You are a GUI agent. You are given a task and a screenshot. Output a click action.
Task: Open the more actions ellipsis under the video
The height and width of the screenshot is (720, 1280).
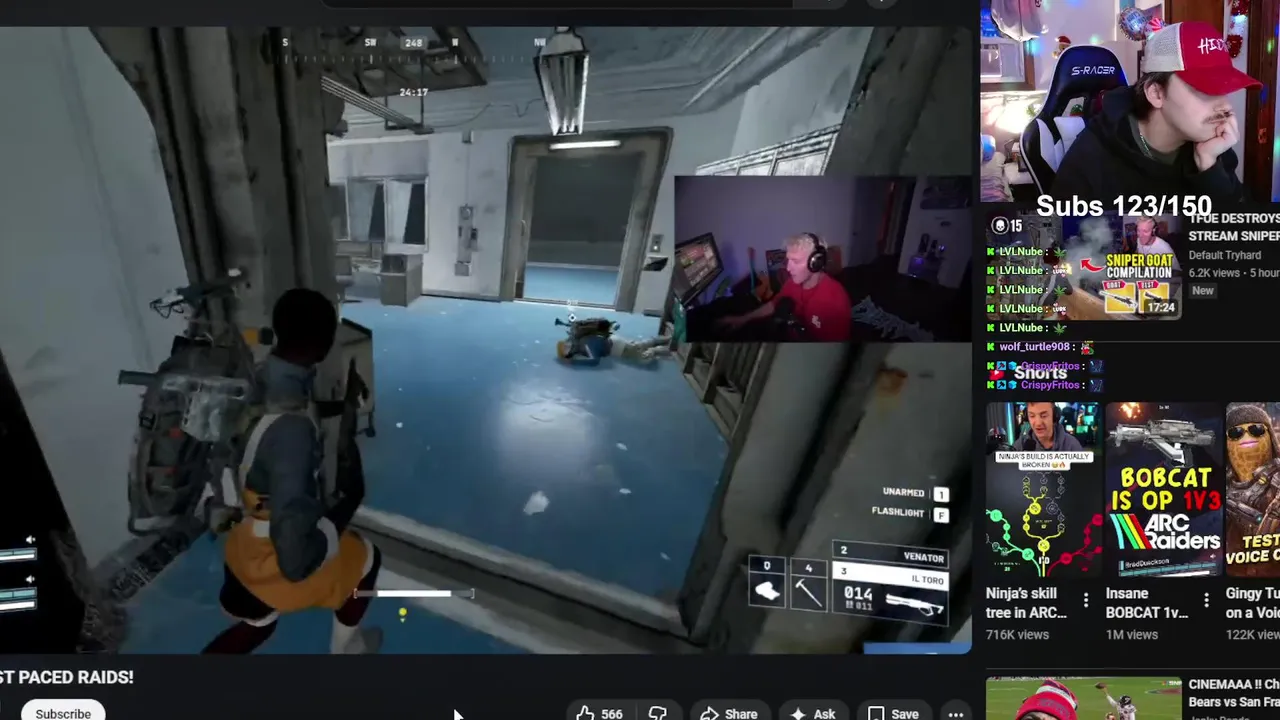pos(955,713)
